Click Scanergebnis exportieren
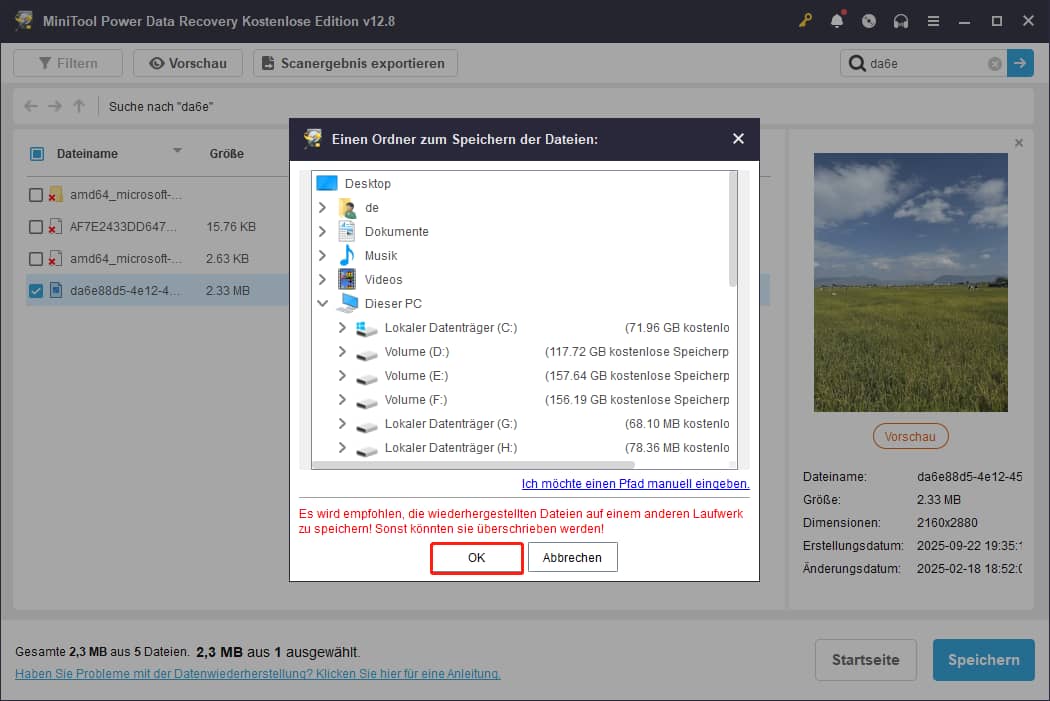1050x701 pixels. click(x=355, y=63)
